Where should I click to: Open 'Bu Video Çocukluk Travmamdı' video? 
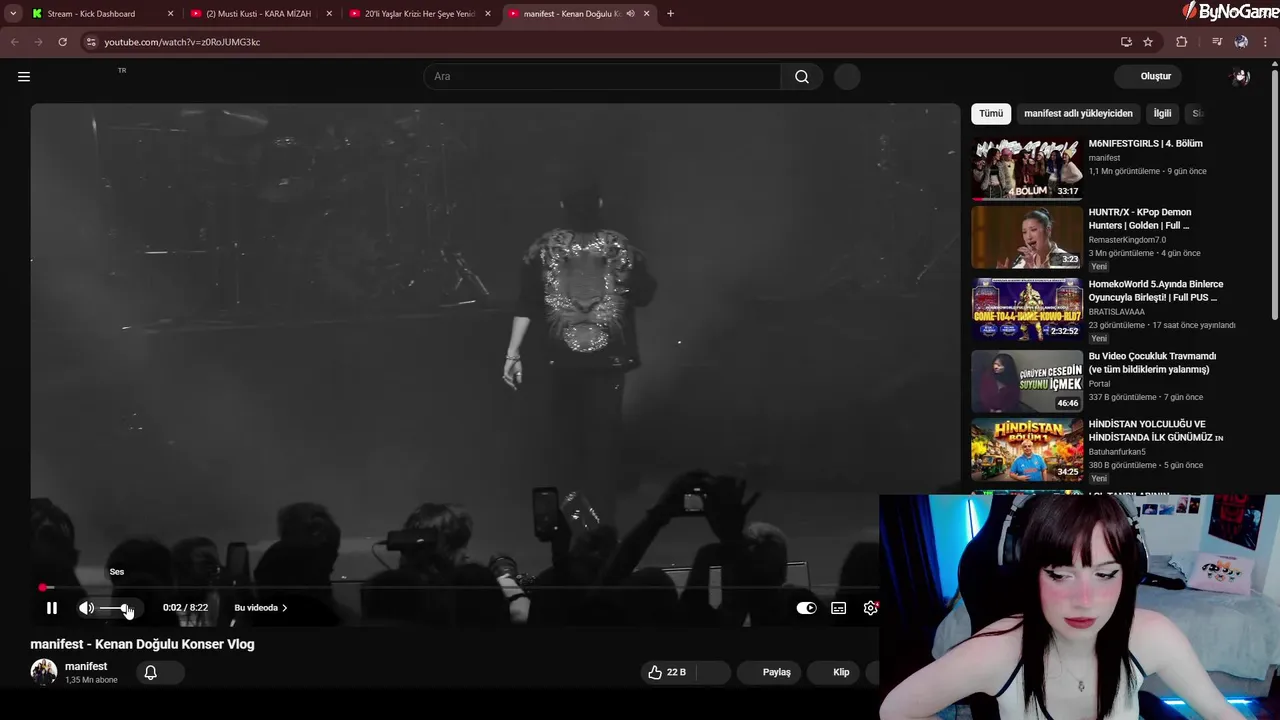tap(1152, 362)
